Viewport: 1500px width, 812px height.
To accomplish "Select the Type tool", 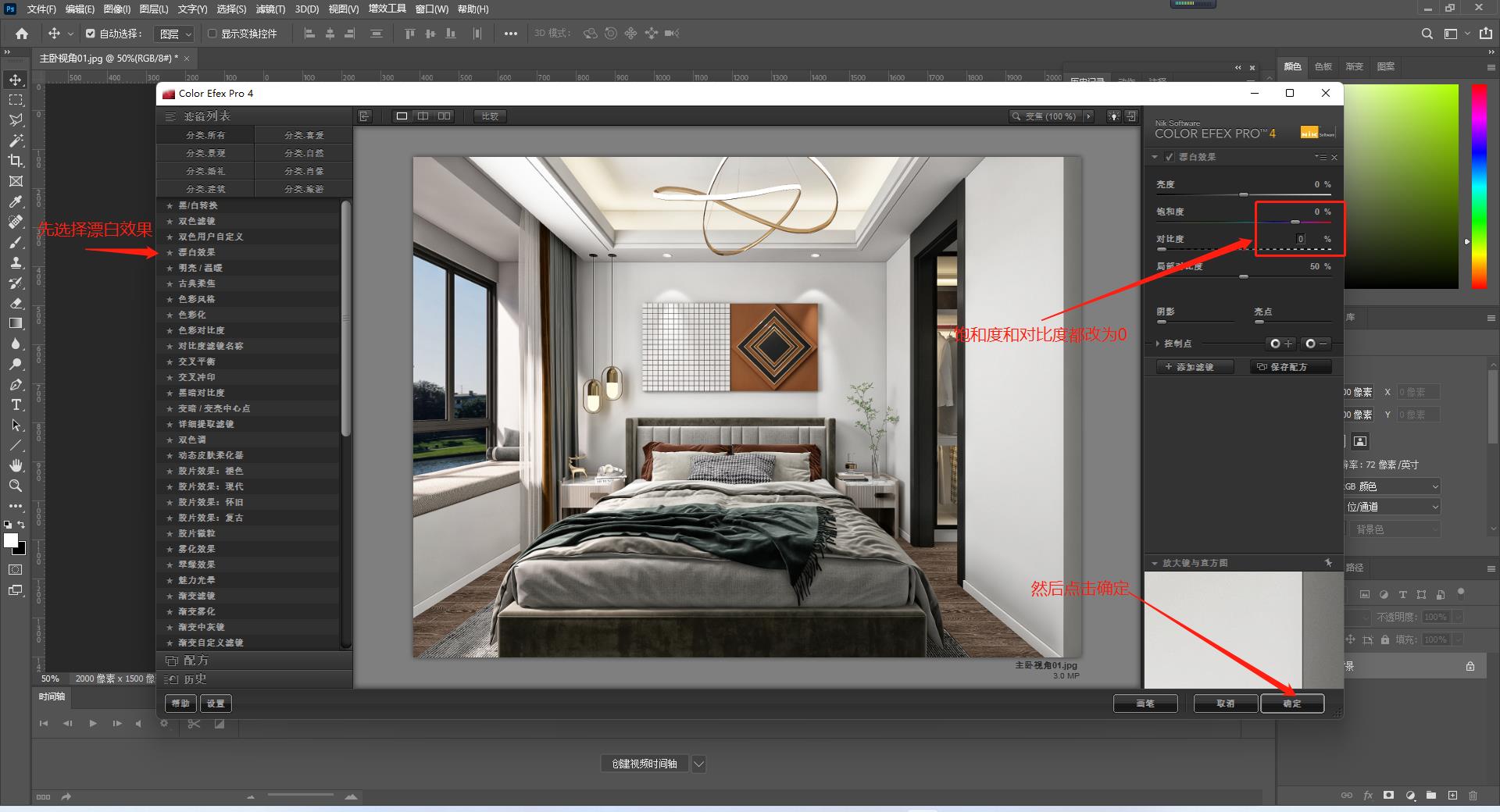I will [16, 404].
